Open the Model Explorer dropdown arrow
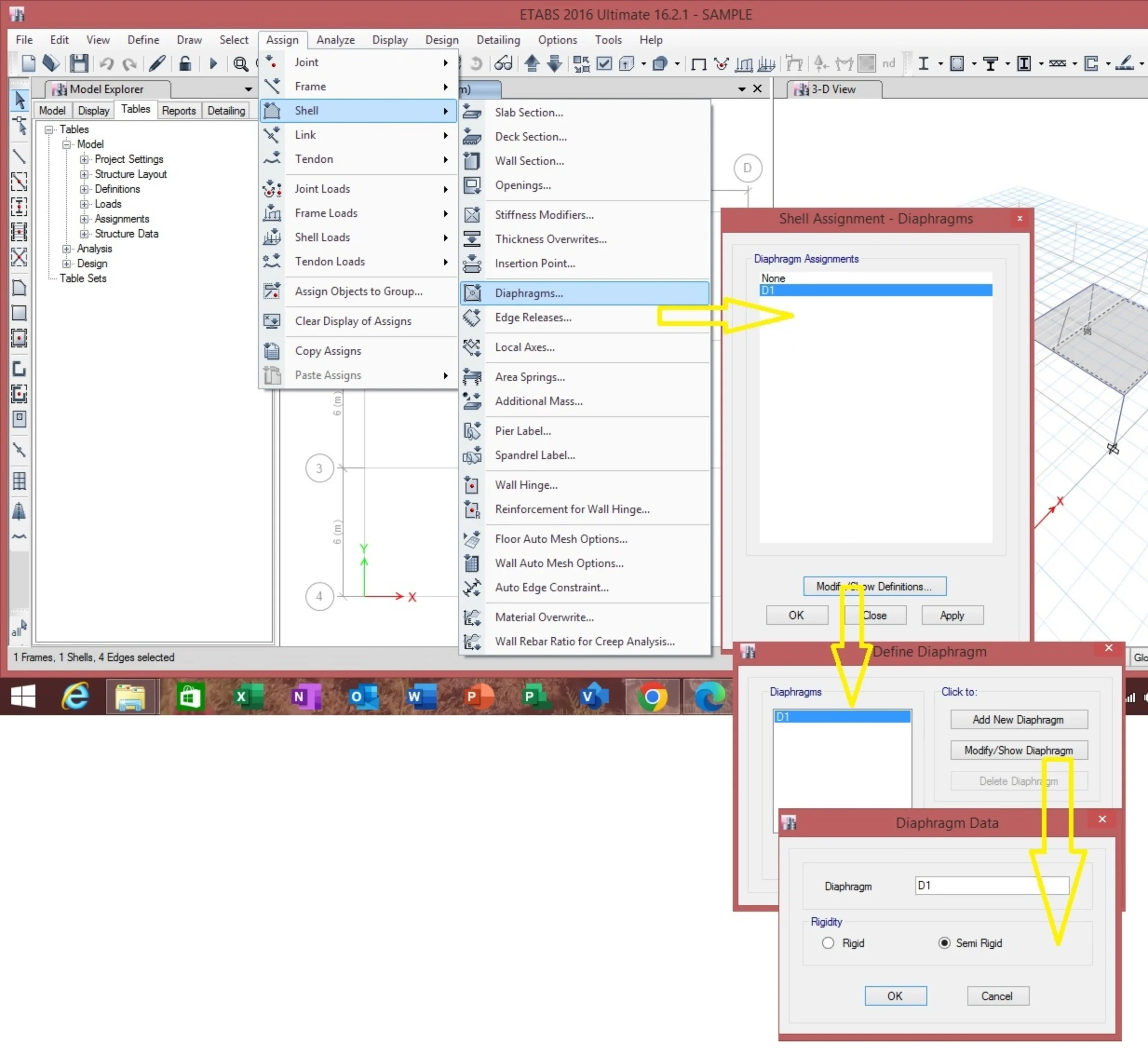This screenshot has height=1056, width=1148. click(248, 89)
